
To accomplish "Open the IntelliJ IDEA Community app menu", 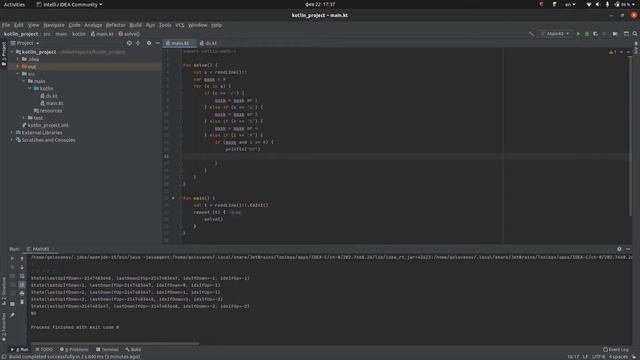I will (x=69, y=4).
